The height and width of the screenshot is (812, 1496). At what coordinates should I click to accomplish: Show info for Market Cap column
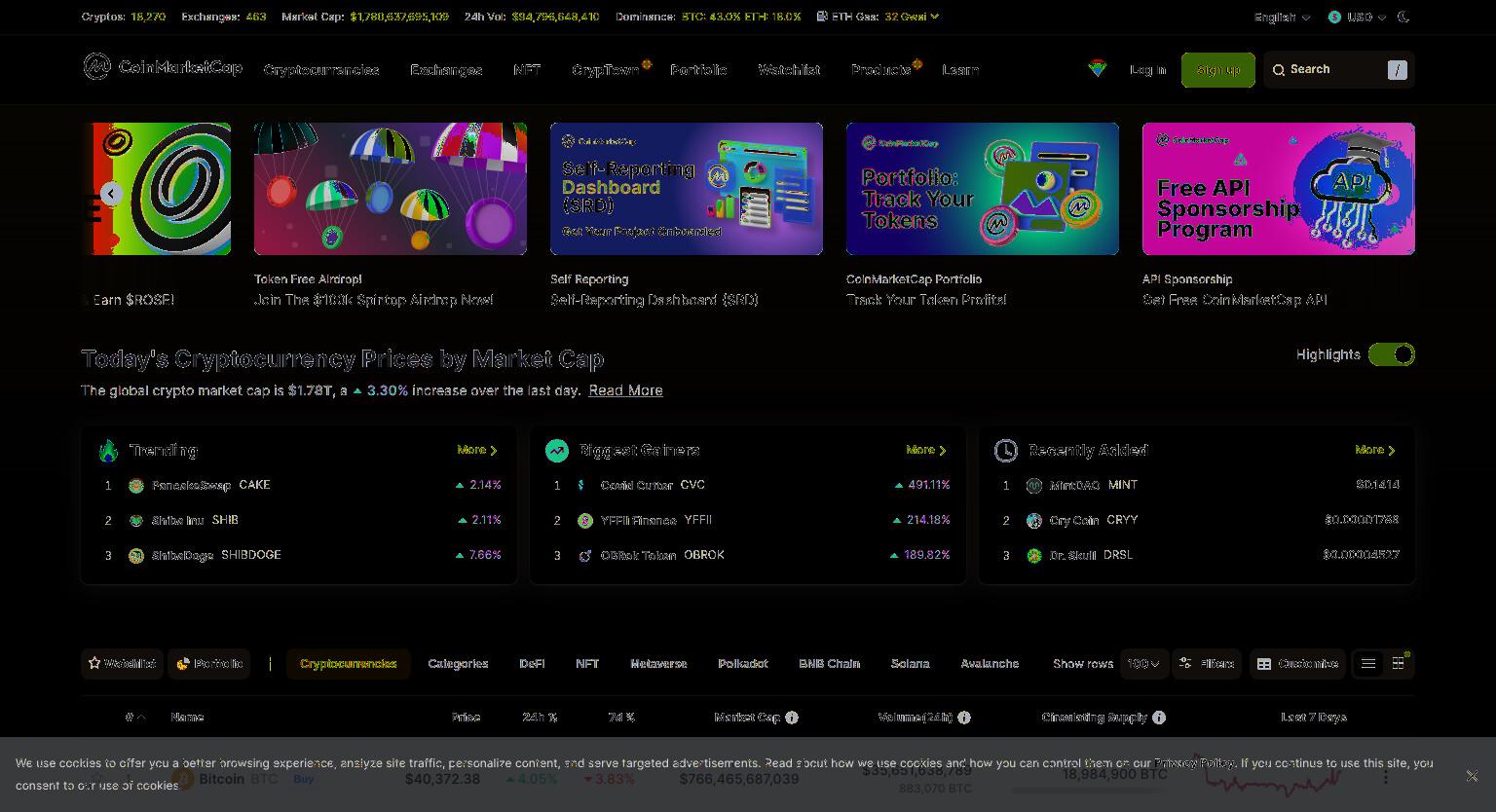click(792, 718)
